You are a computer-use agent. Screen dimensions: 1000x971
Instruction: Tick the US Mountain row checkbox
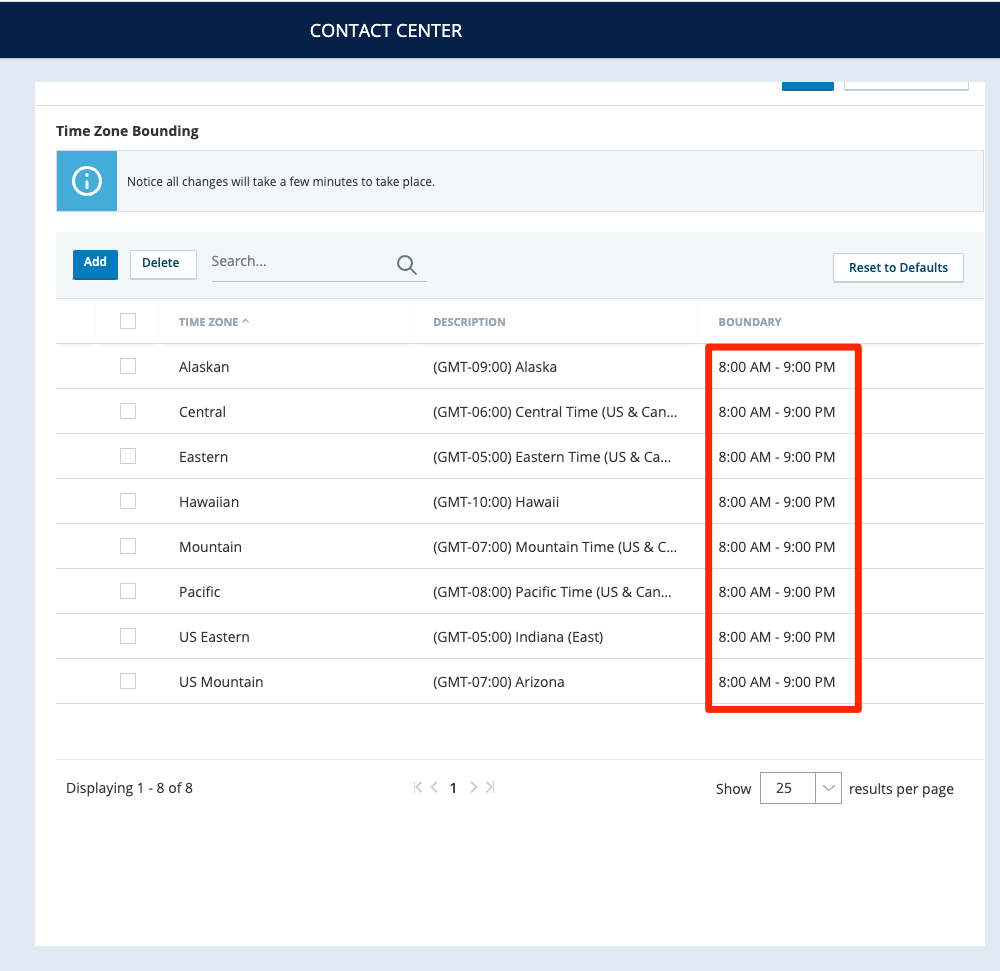coord(128,682)
